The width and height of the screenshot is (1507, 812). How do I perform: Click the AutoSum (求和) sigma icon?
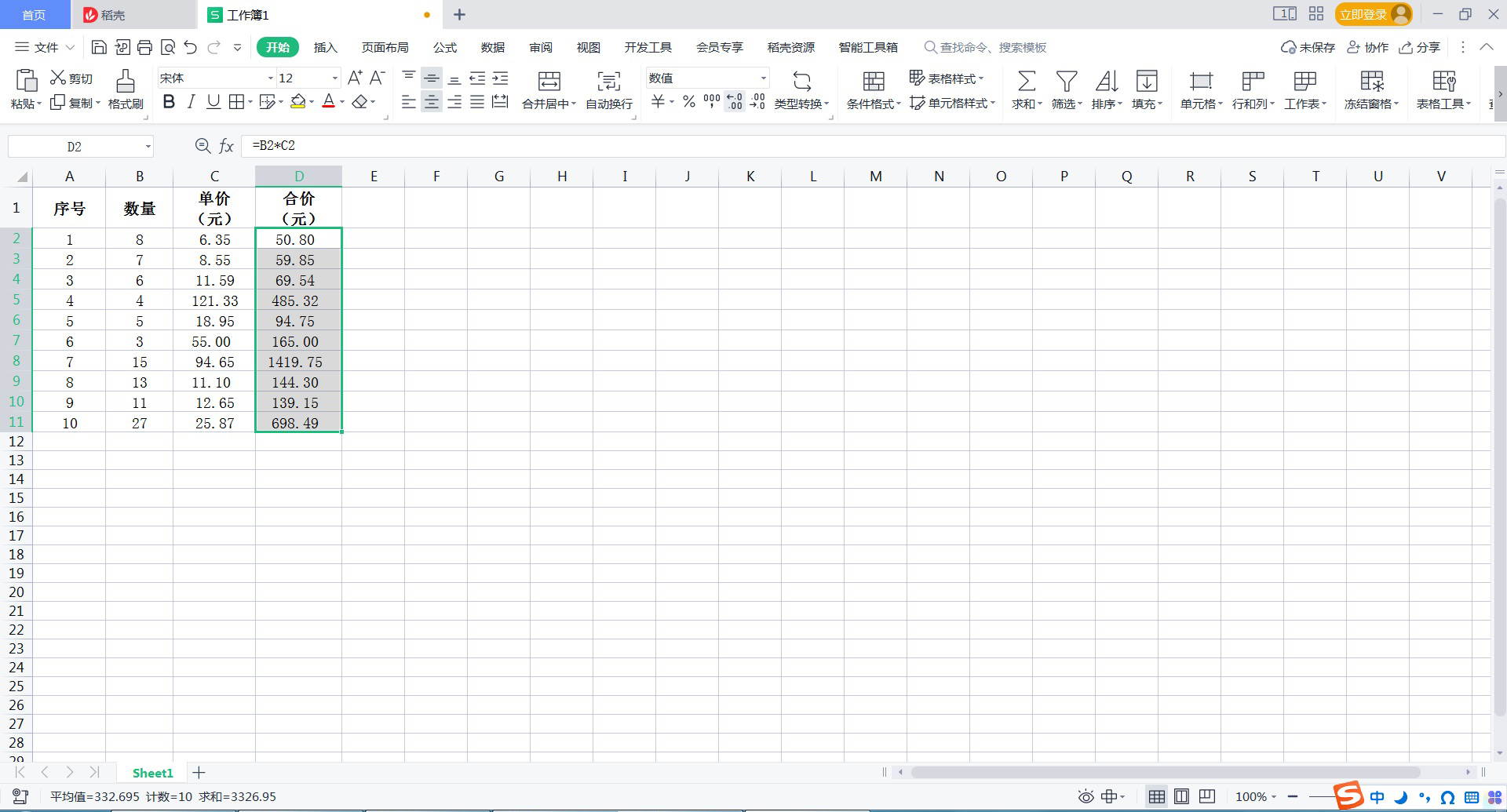1026,82
